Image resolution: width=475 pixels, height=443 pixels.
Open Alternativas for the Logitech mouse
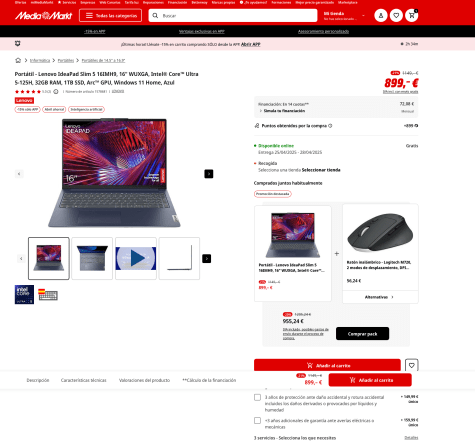click(380, 297)
